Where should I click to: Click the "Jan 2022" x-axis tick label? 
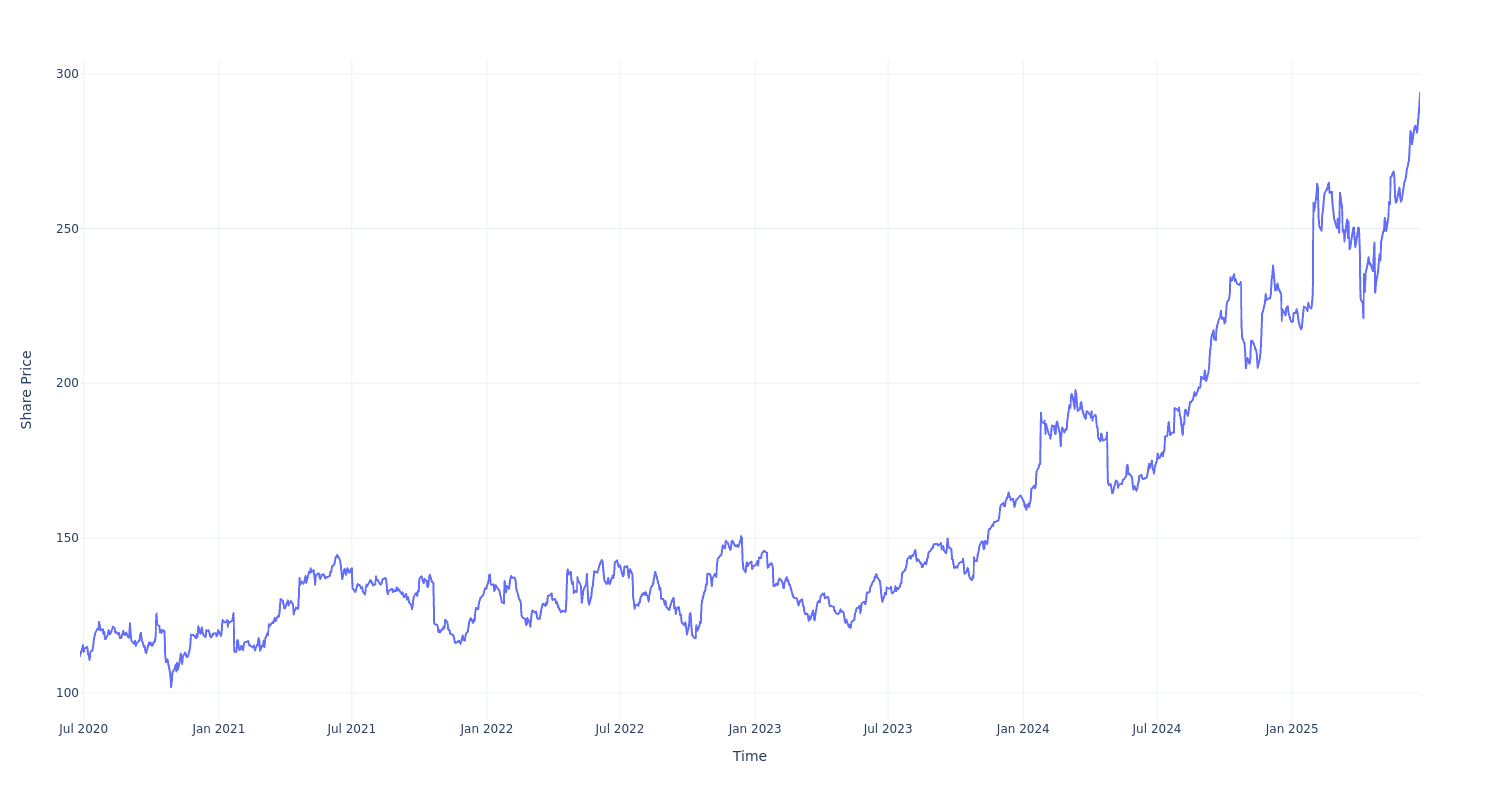click(487, 729)
